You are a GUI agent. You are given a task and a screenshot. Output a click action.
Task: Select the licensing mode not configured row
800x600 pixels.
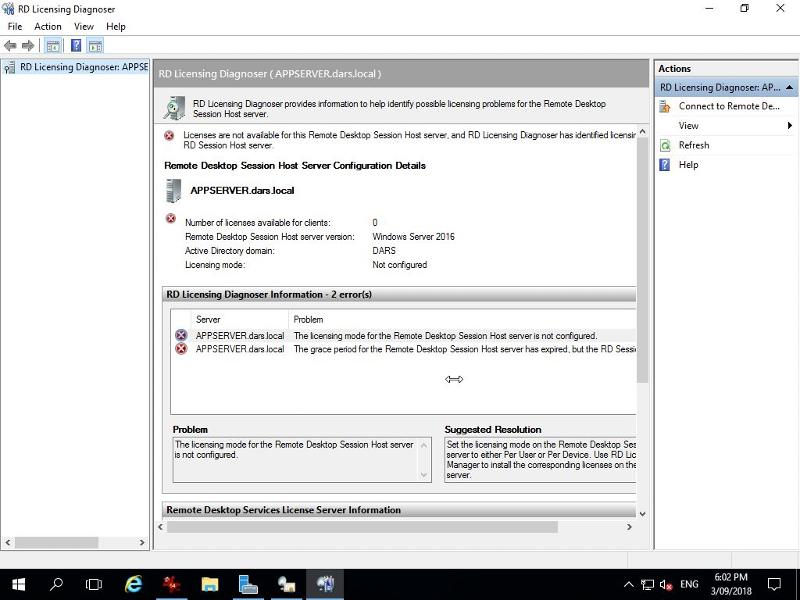click(404, 336)
